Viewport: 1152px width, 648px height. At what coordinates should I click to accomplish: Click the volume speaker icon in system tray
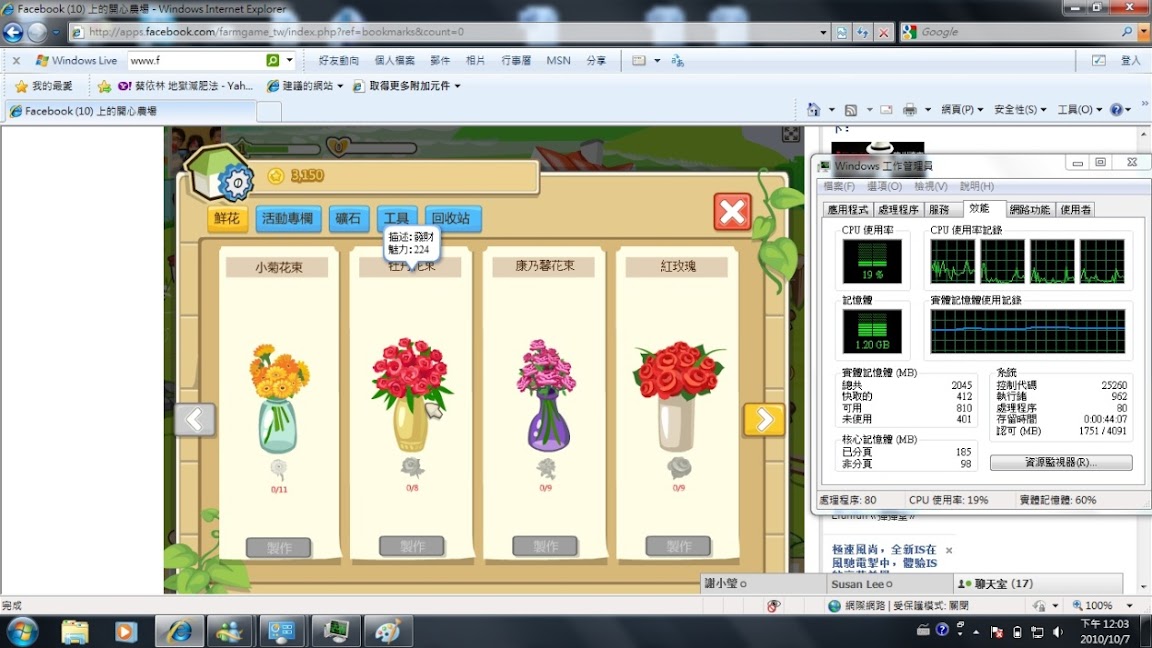point(1057,632)
